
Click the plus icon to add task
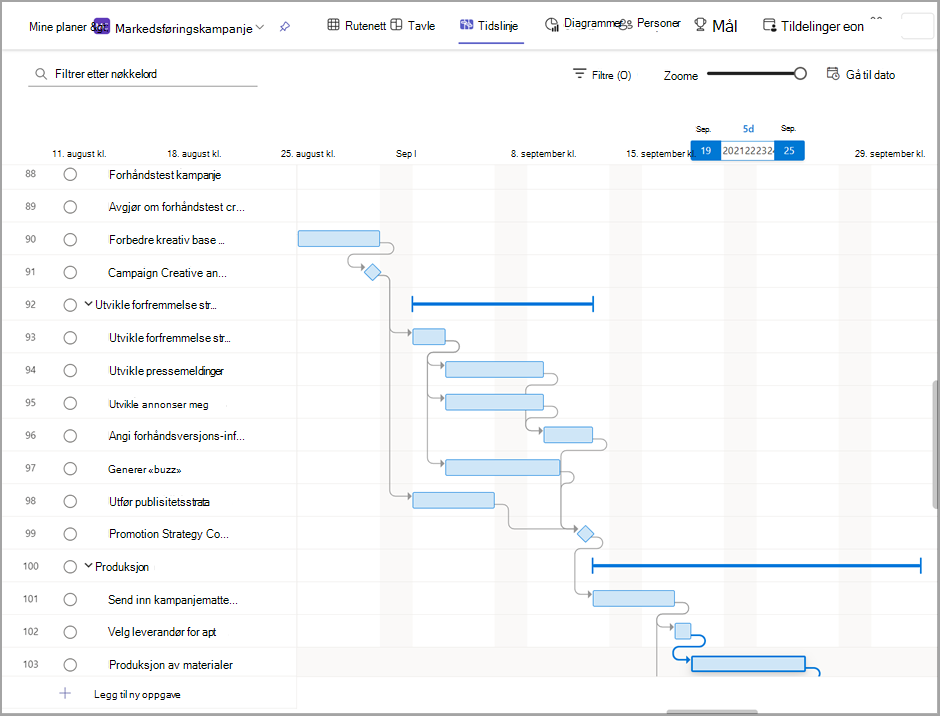65,693
